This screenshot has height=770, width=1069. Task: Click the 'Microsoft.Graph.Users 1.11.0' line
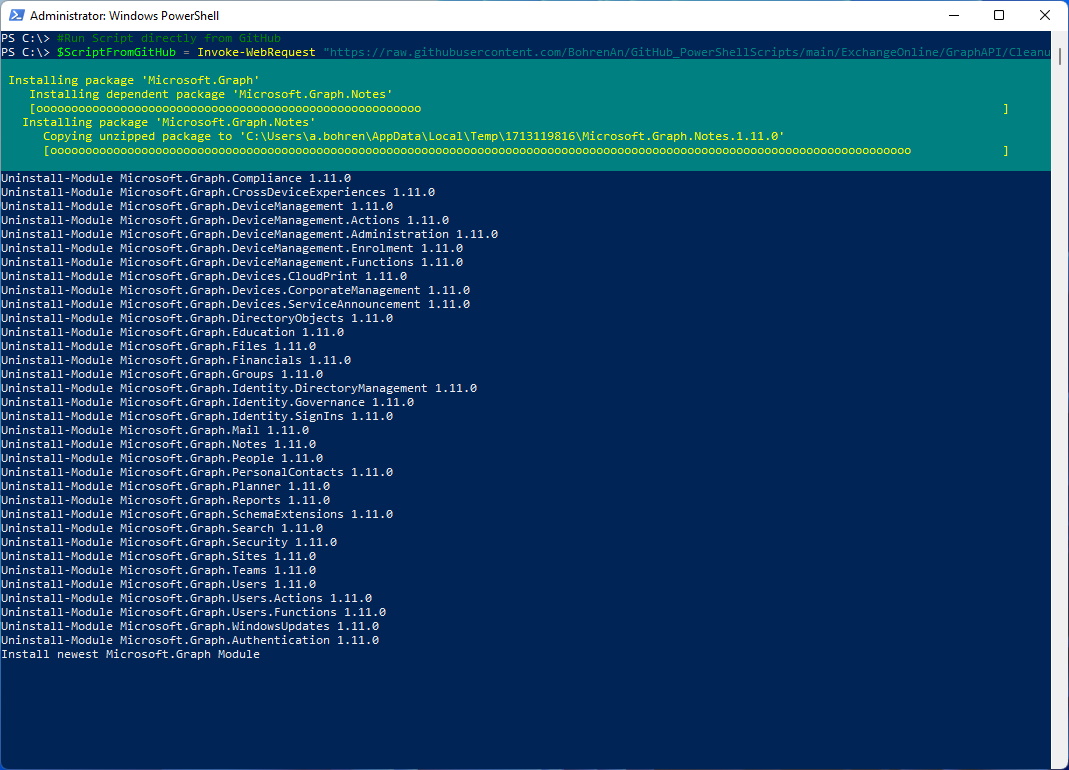159,584
